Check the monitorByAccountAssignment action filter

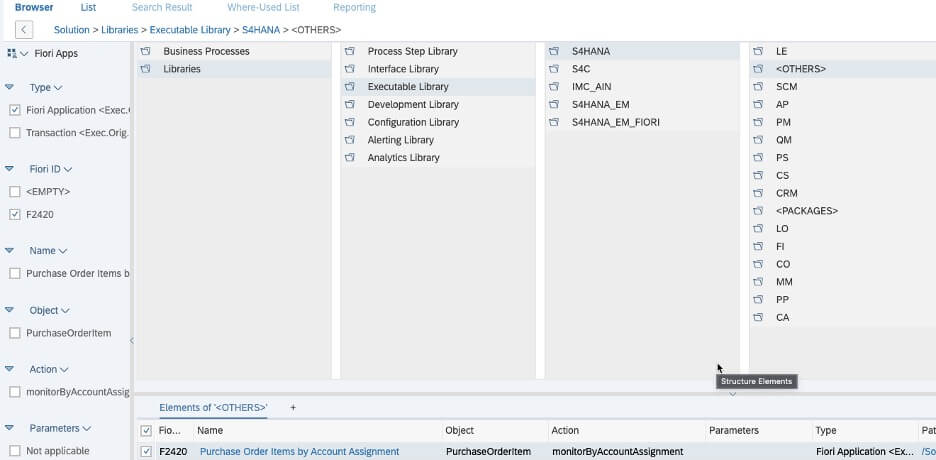[x=15, y=392]
